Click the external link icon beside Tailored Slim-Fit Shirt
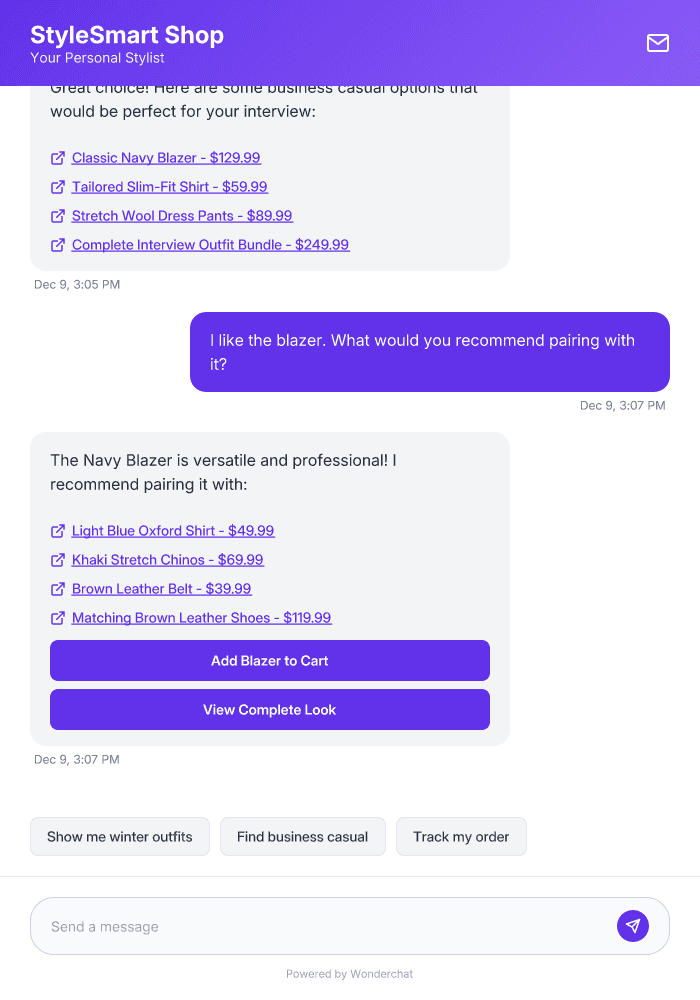The height and width of the screenshot is (1000, 700). (x=58, y=186)
